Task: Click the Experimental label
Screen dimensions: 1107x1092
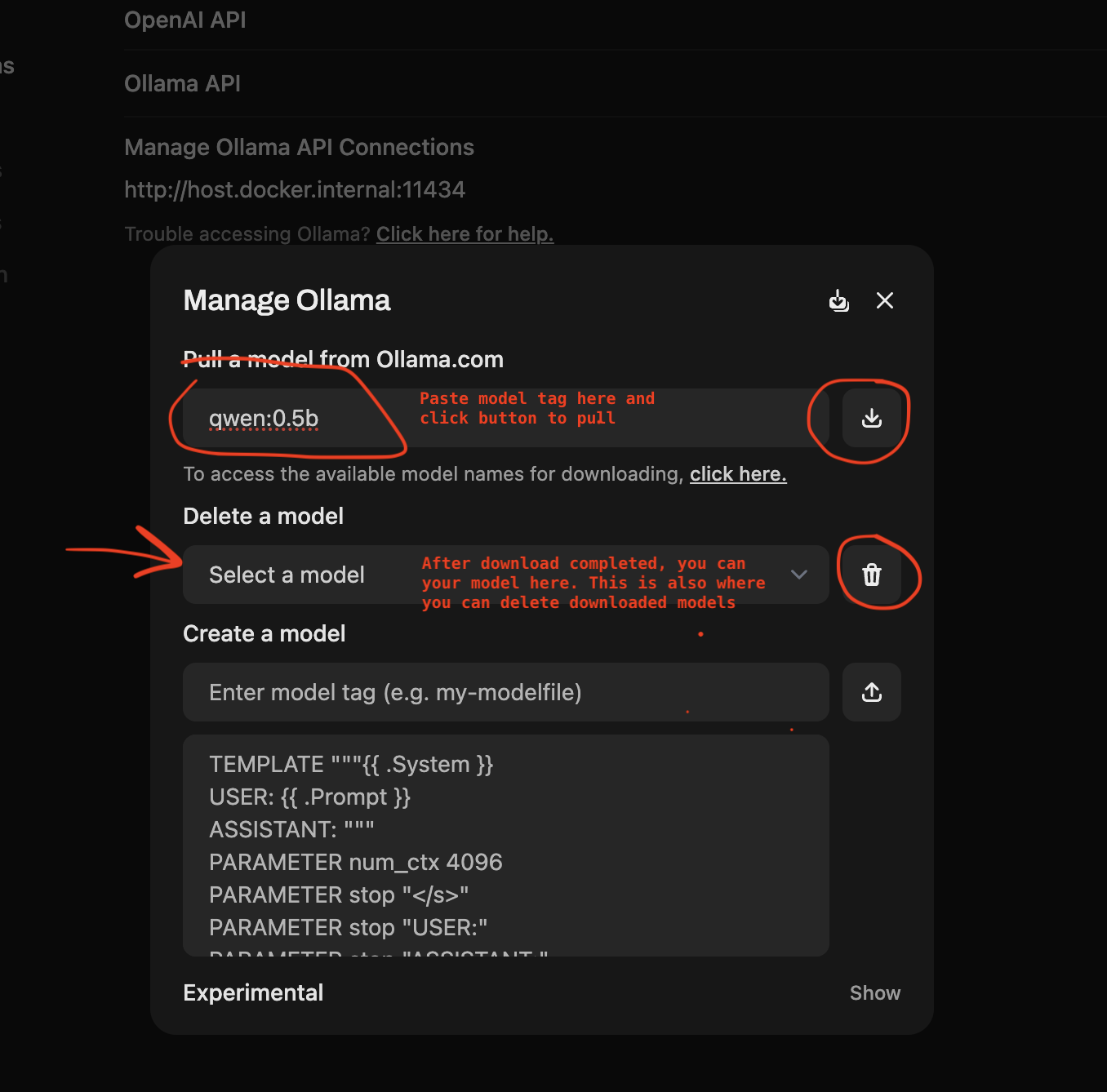Action: tap(253, 992)
